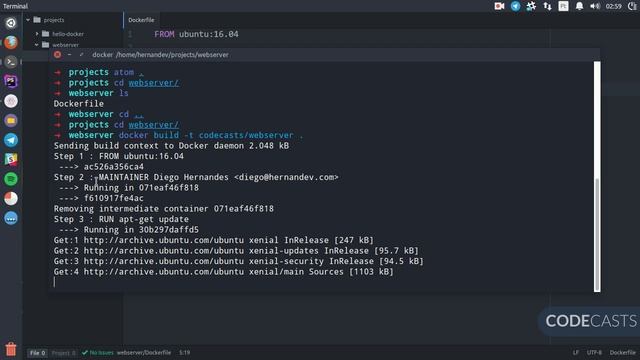Click 'File 0' in Atom status bar

37,353
